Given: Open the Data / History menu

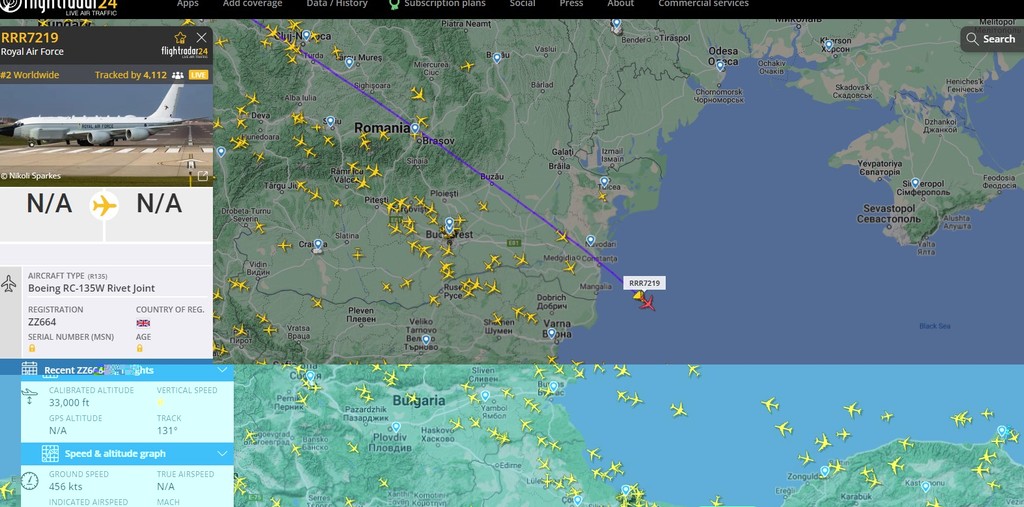Looking at the screenshot, I should tap(337, 4).
